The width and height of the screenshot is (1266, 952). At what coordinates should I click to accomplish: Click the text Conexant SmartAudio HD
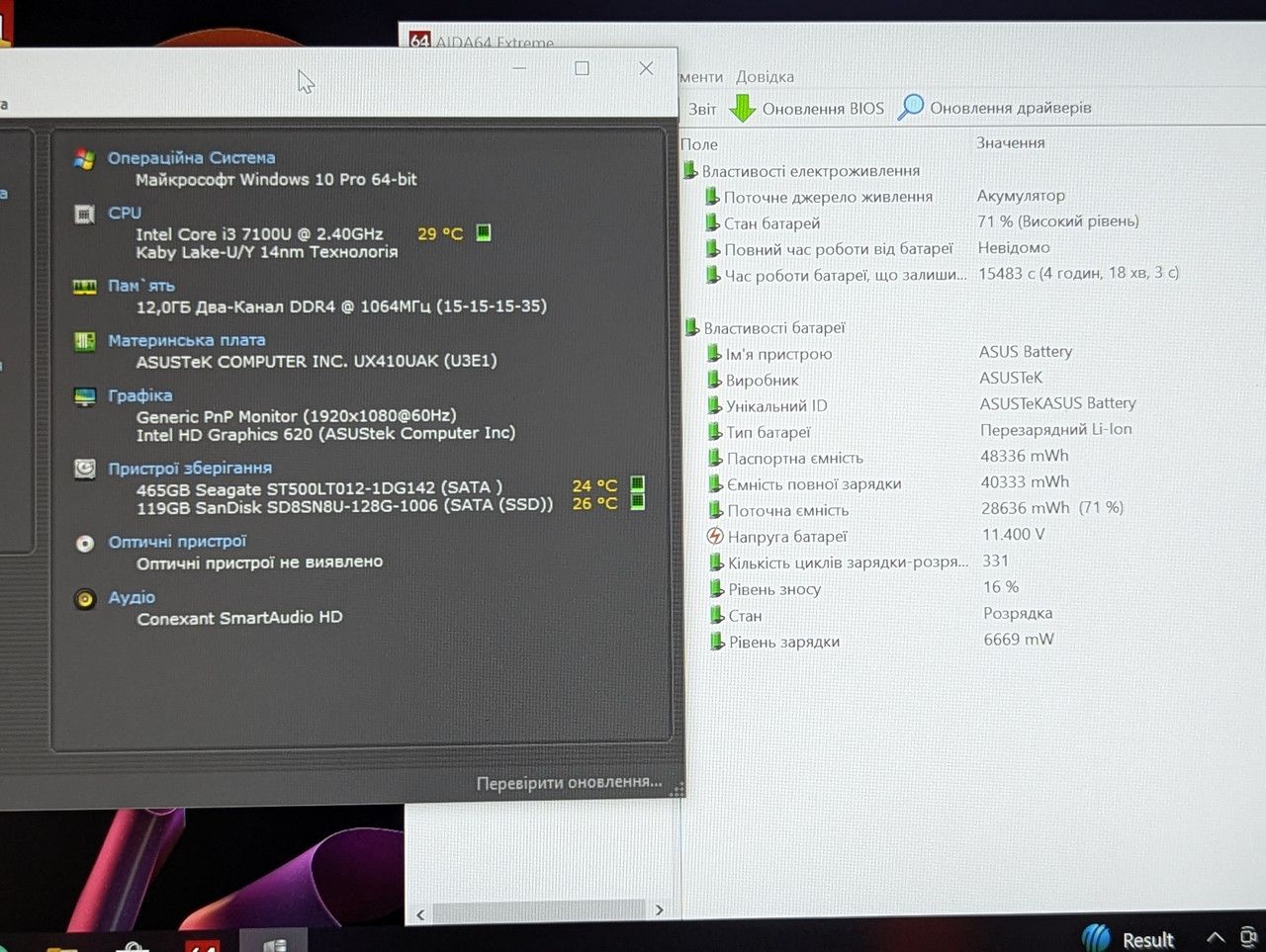pos(240,618)
